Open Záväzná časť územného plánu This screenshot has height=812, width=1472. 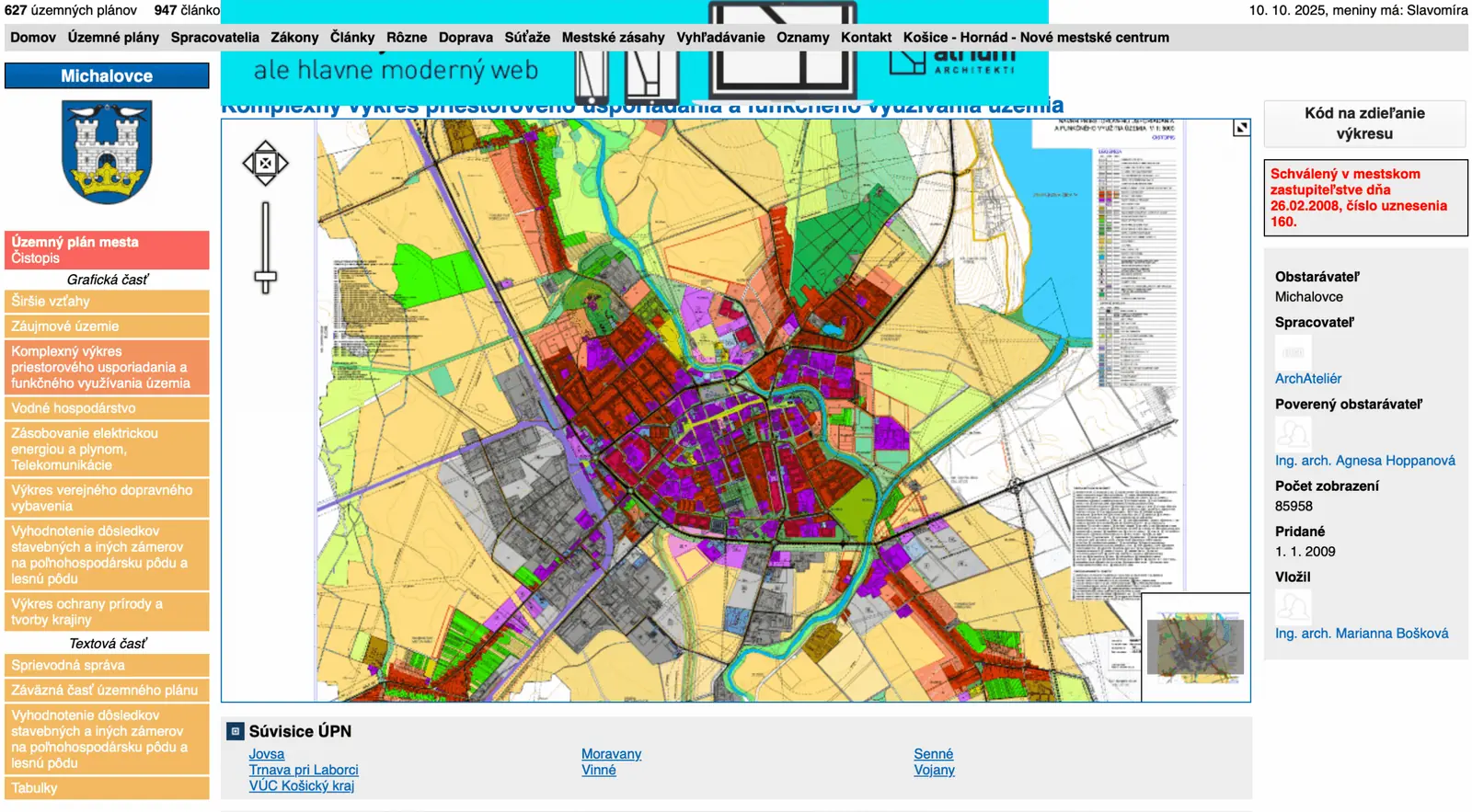(107, 691)
